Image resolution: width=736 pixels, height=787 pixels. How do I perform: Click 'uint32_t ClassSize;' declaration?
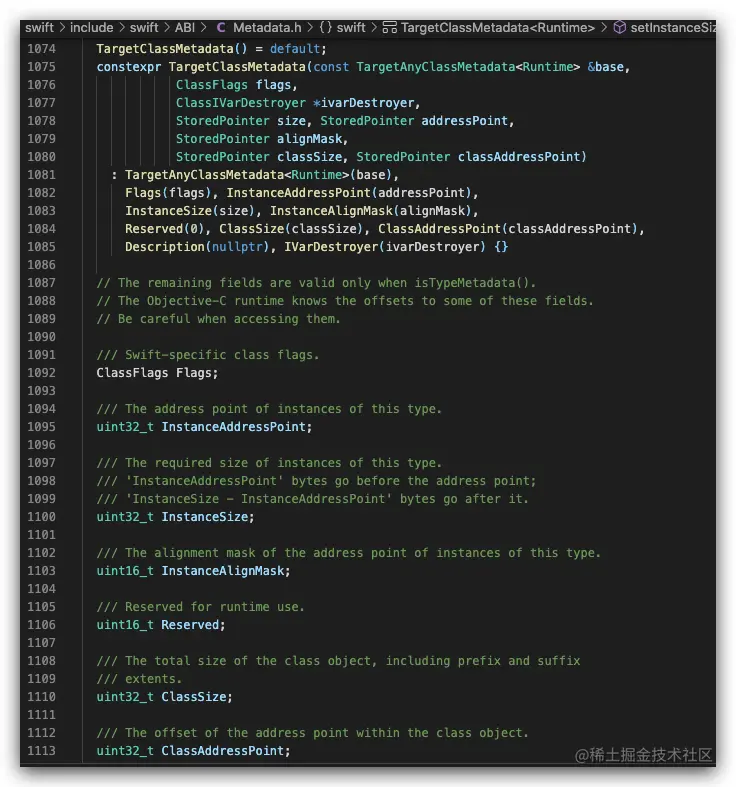(164, 697)
